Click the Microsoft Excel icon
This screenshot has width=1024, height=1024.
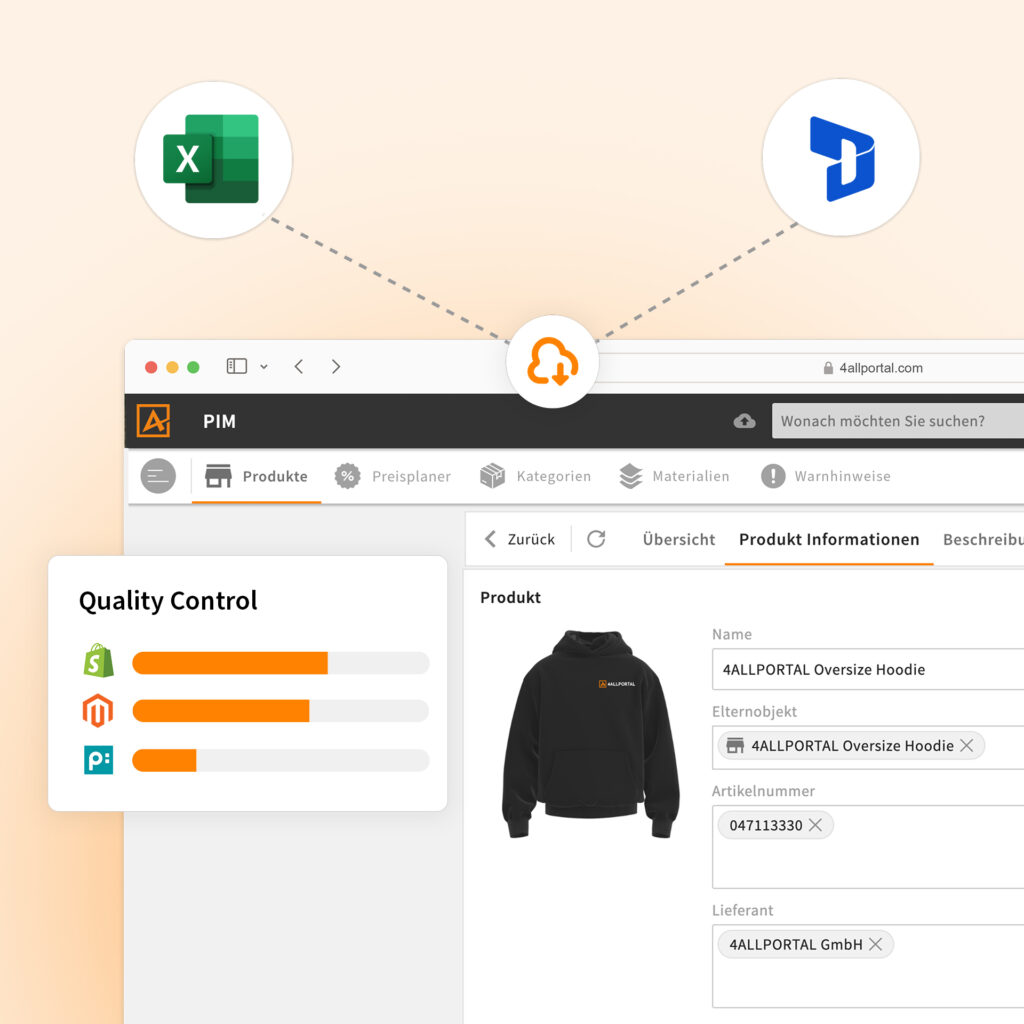tap(212, 159)
